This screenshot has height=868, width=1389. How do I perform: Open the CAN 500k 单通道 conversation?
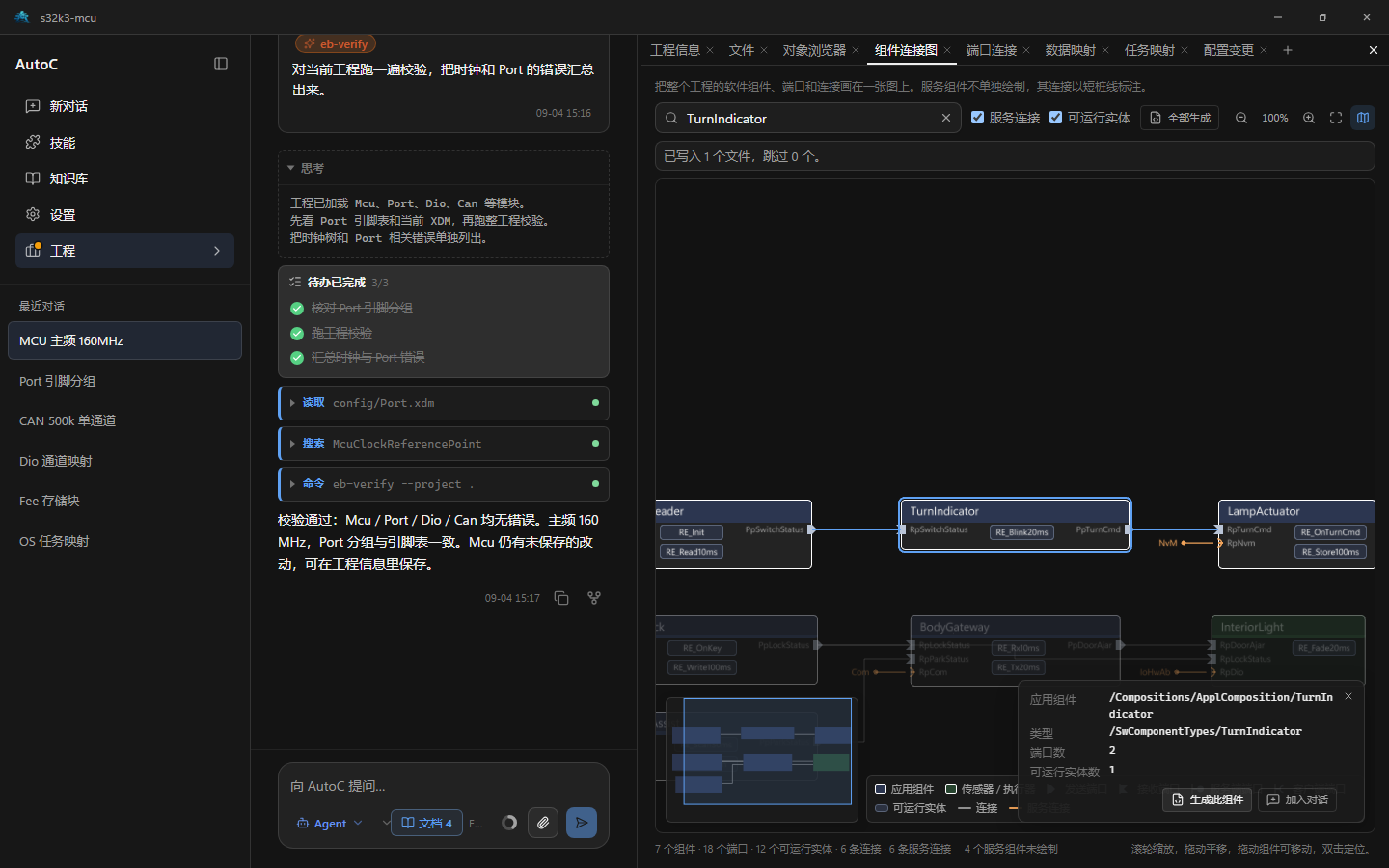point(124,420)
